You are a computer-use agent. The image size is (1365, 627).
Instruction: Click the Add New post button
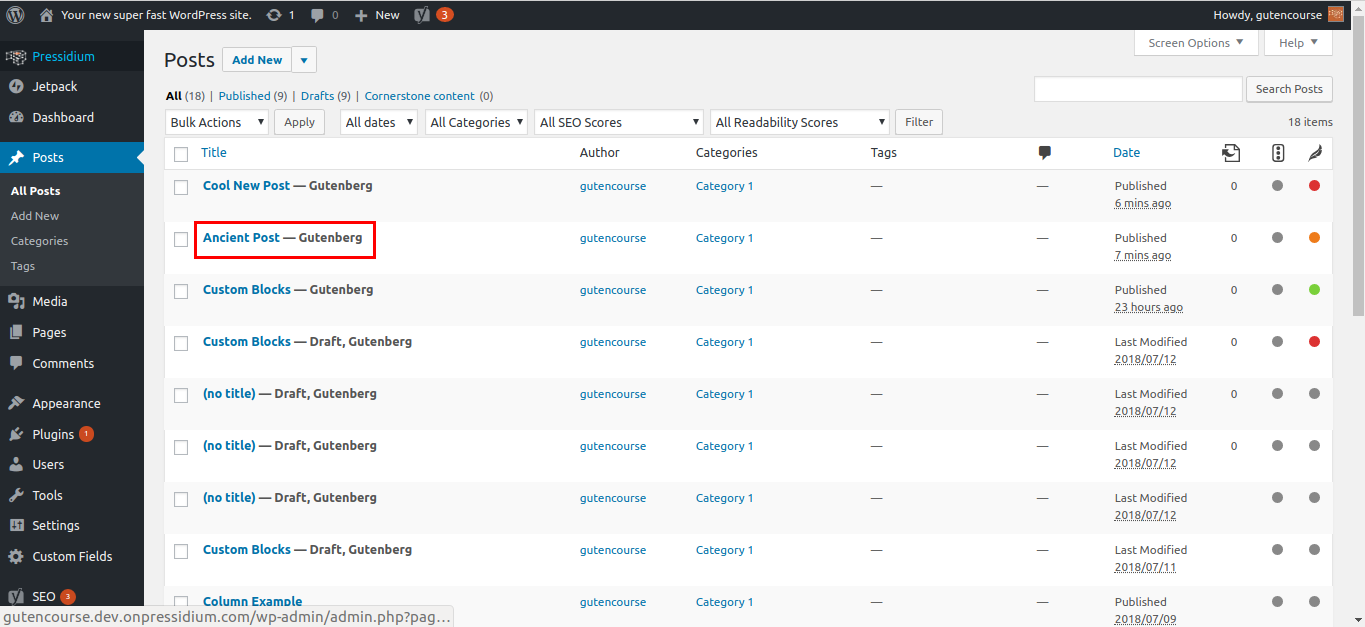point(257,60)
